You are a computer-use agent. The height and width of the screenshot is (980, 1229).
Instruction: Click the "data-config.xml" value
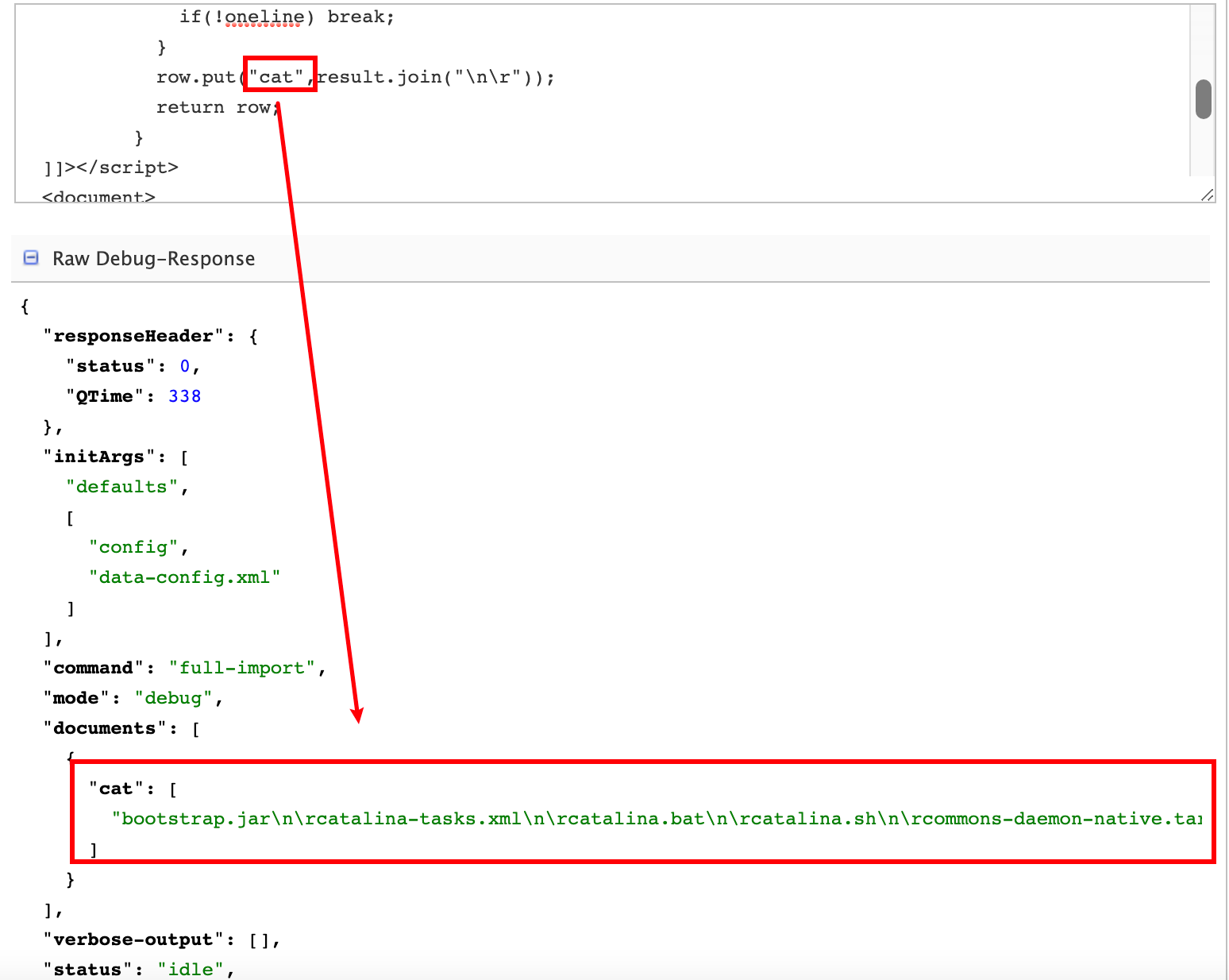[184, 577]
